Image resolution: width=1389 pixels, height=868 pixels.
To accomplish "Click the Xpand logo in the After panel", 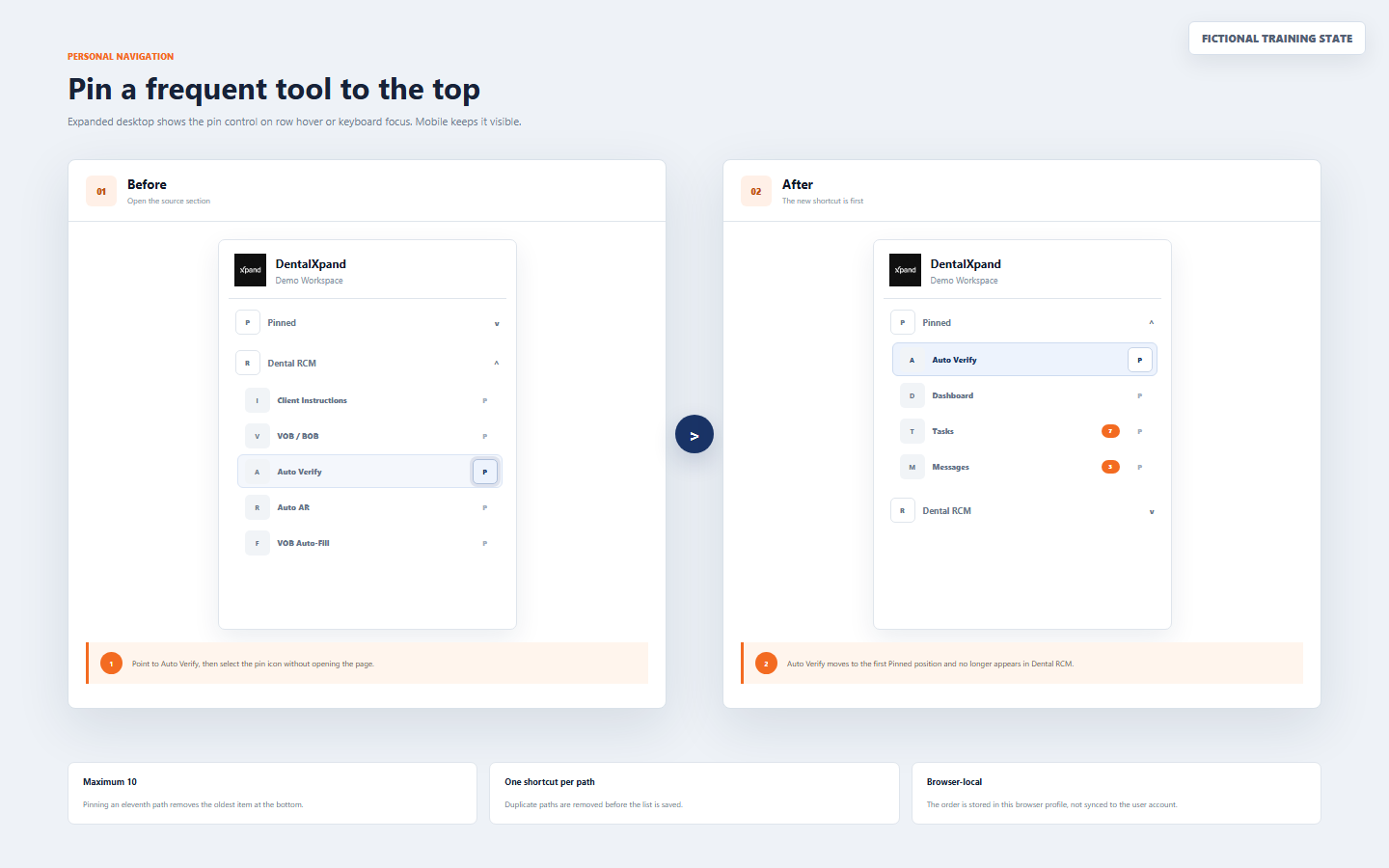I will (905, 270).
